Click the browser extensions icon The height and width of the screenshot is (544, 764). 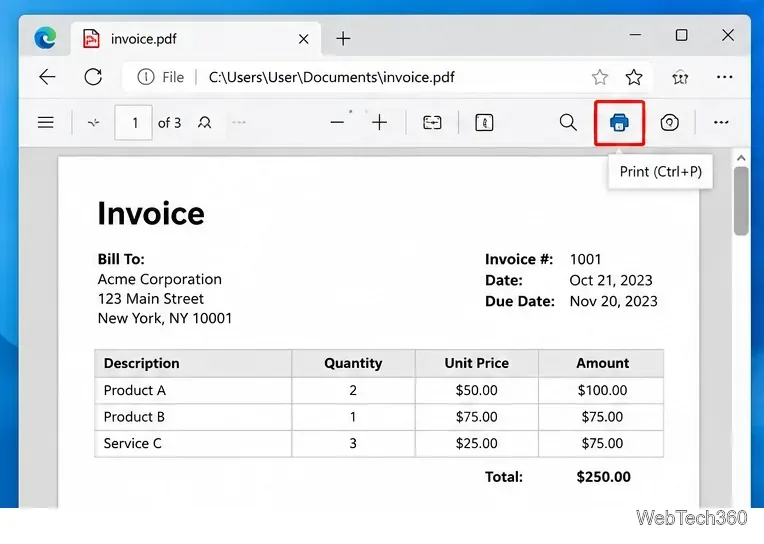coord(680,77)
